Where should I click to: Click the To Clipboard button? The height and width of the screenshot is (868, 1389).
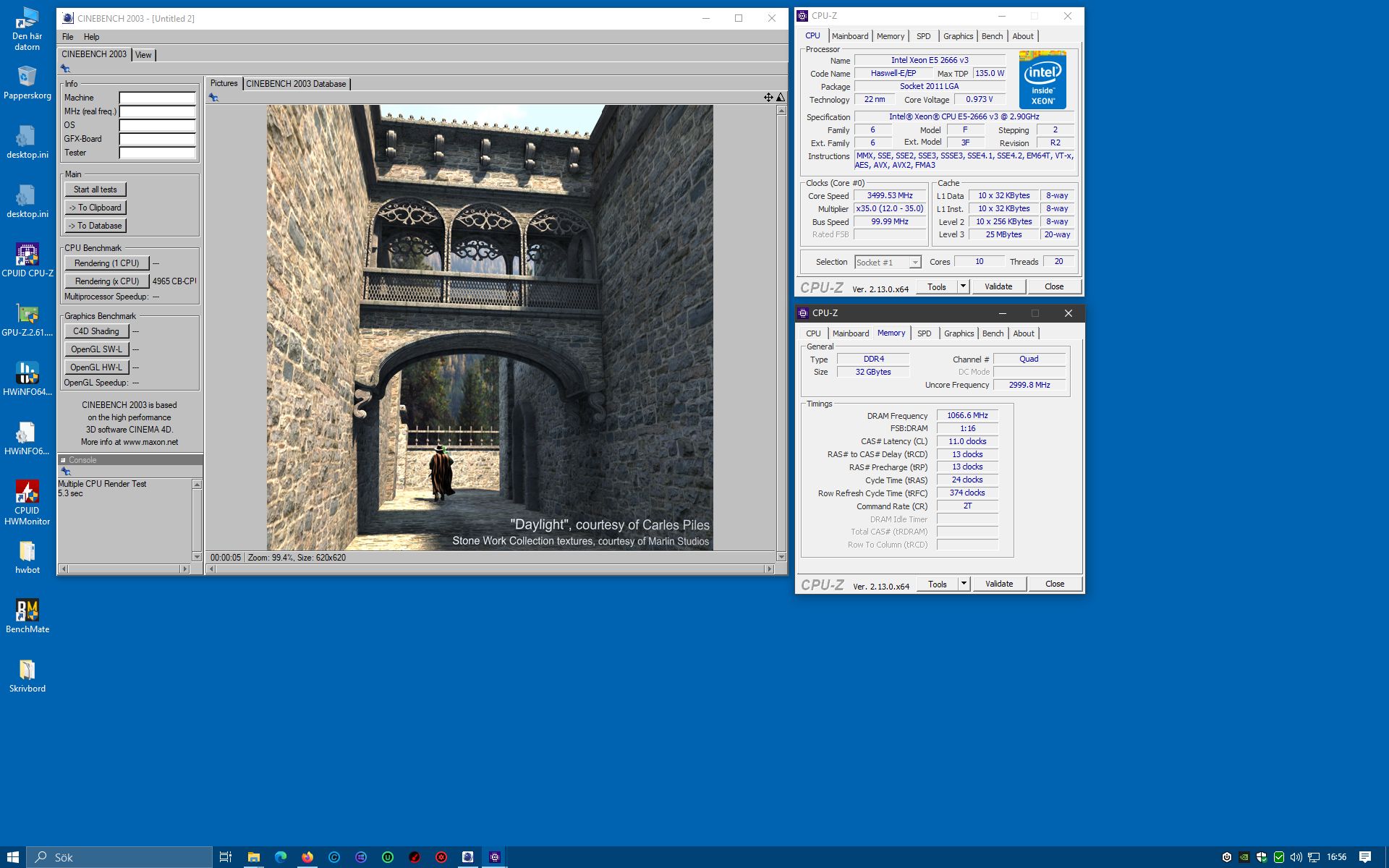pyautogui.click(x=95, y=208)
